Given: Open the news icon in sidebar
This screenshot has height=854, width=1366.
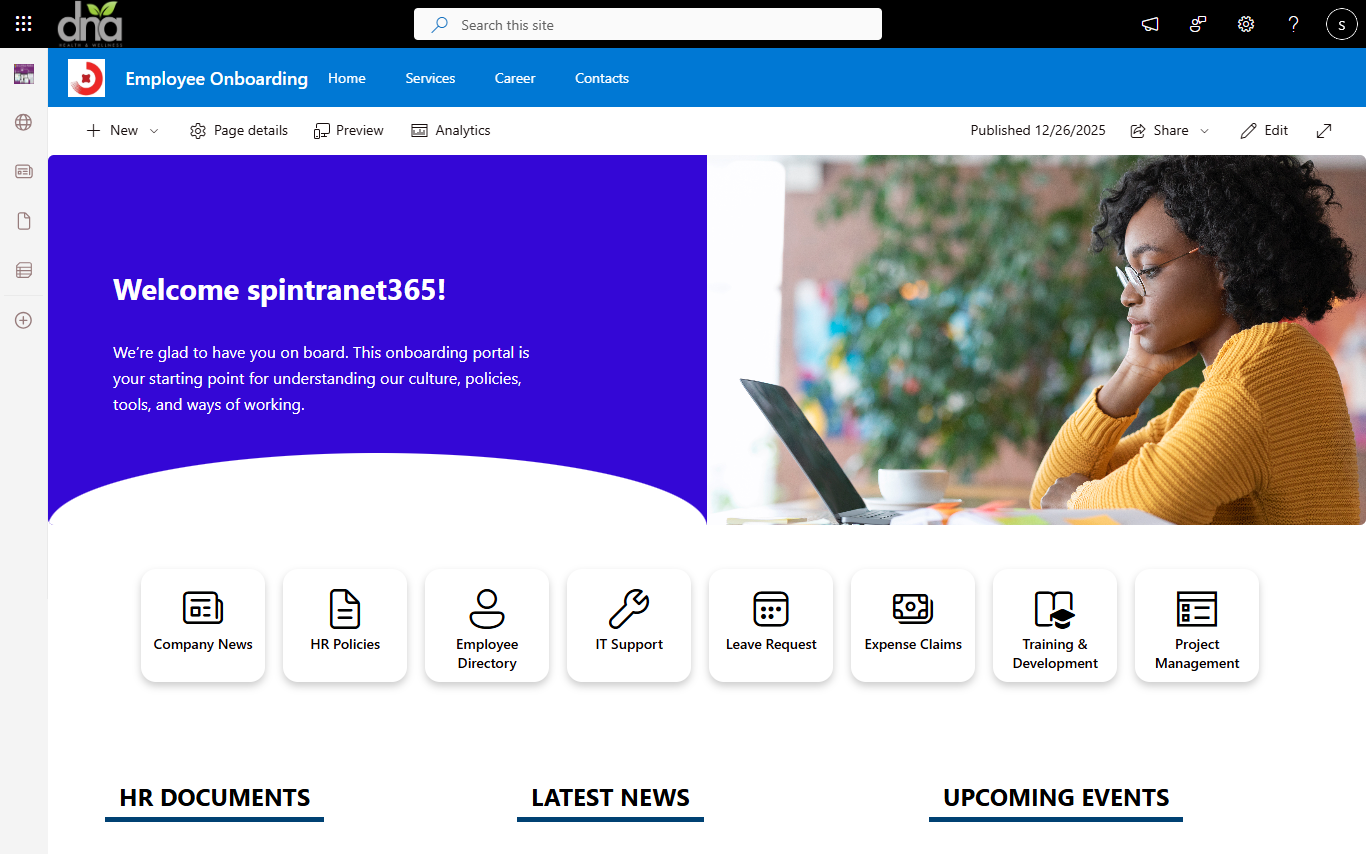Looking at the screenshot, I should tap(22, 171).
